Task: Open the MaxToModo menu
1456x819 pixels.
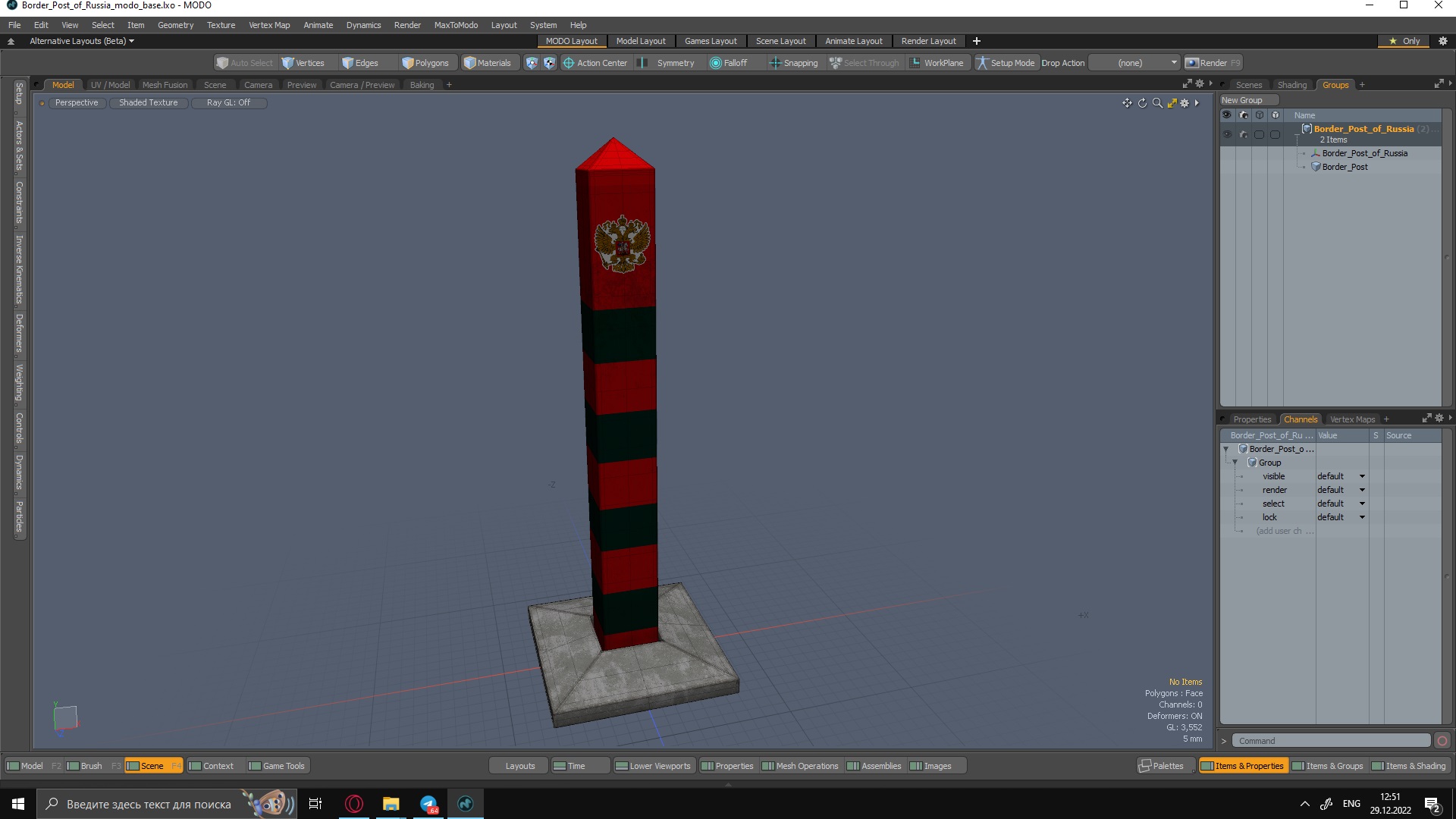Action: (456, 25)
